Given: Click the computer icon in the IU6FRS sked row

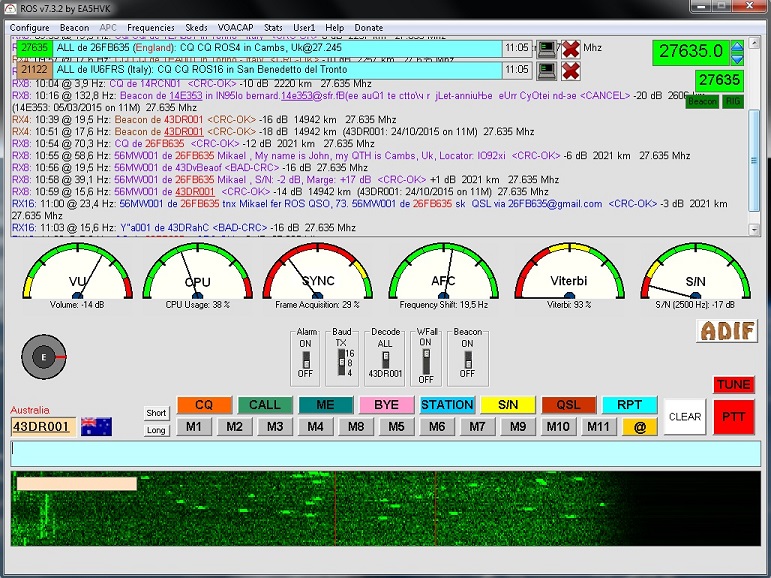Looking at the screenshot, I should 546,71.
